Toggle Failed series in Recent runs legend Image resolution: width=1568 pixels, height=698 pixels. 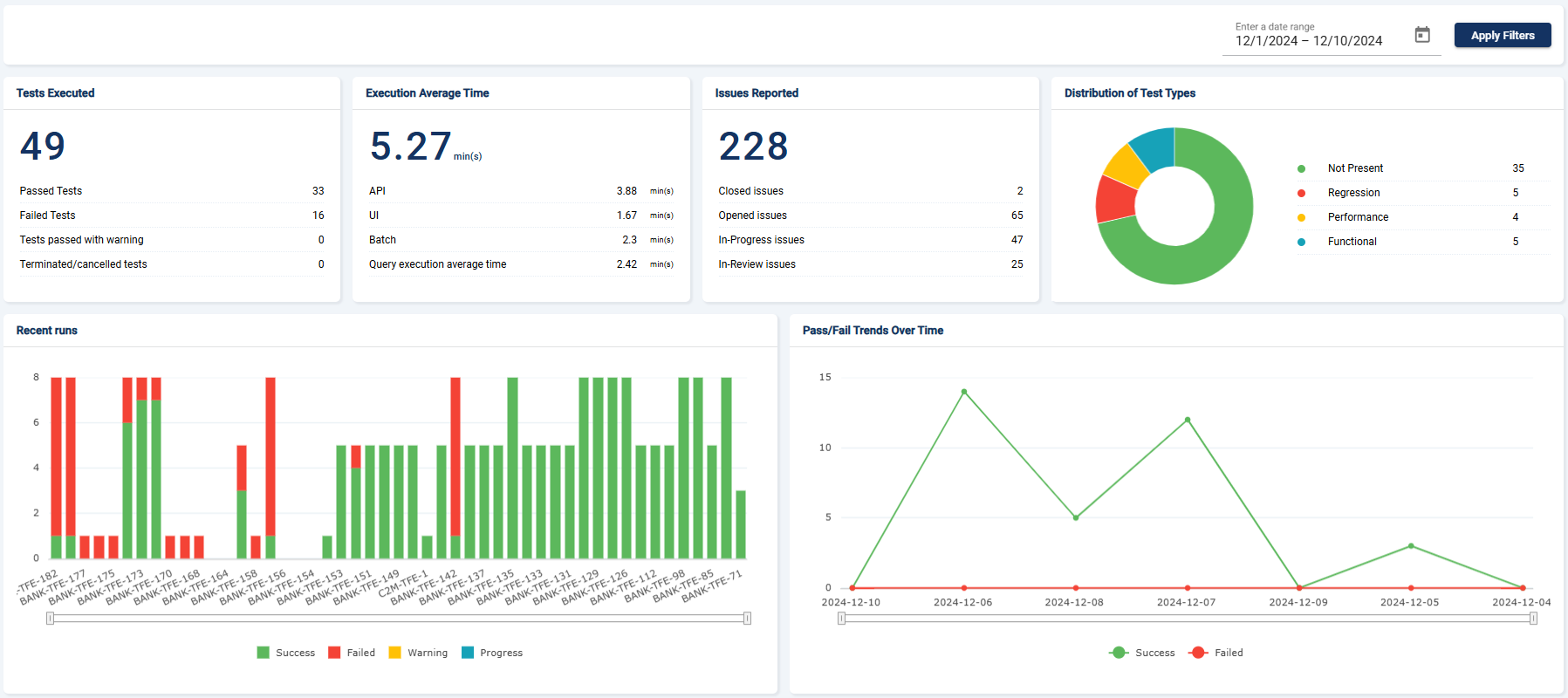tap(352, 653)
